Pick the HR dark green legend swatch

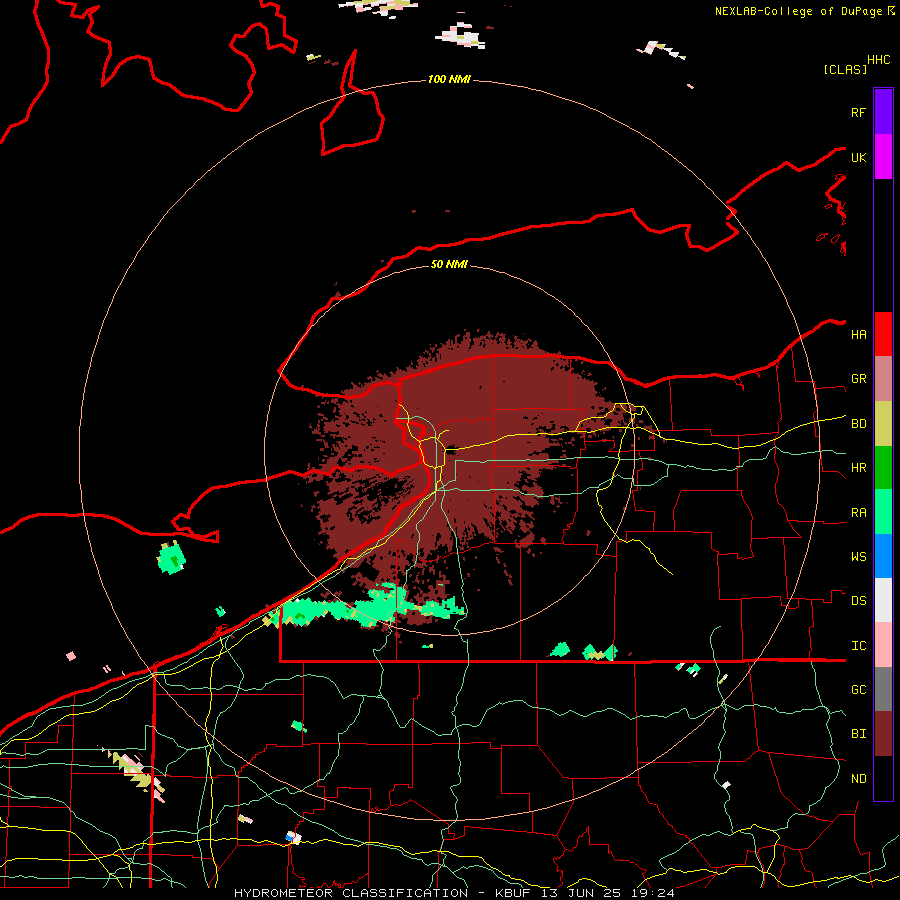[x=883, y=468]
